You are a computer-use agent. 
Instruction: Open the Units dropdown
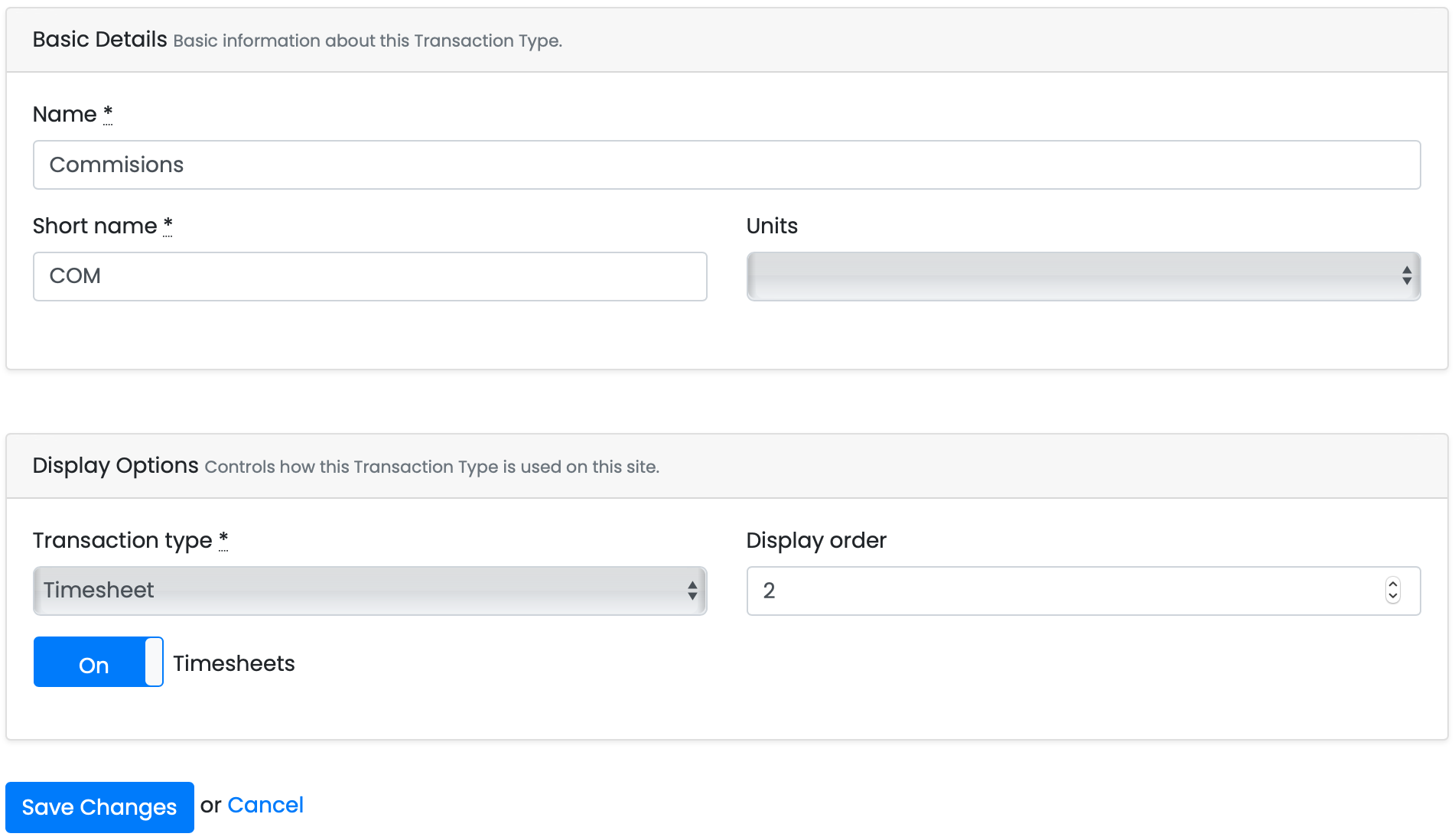pos(1083,276)
